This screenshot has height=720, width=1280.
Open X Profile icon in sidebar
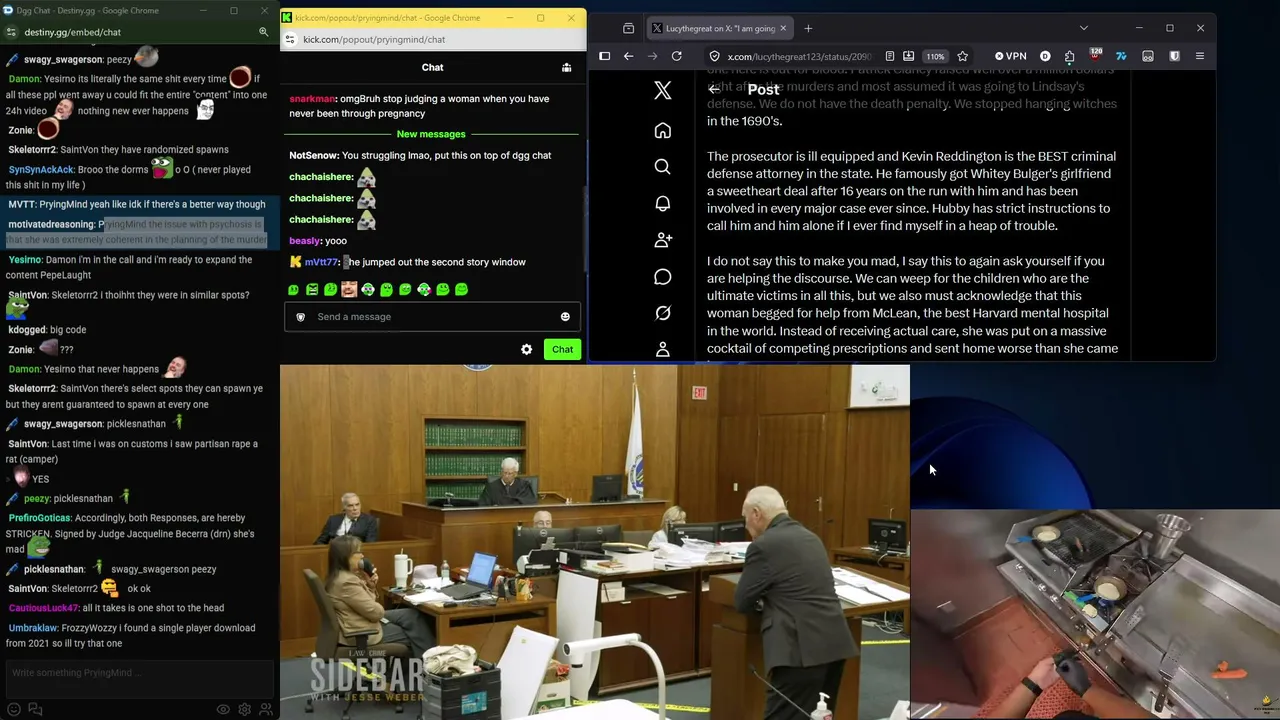click(x=662, y=350)
